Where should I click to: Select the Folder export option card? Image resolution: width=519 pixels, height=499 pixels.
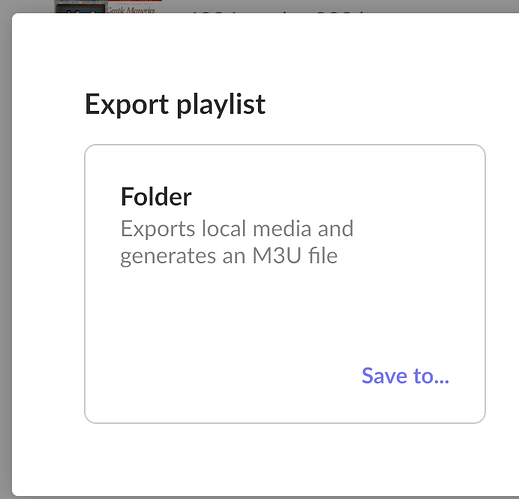pyautogui.click(x=285, y=284)
